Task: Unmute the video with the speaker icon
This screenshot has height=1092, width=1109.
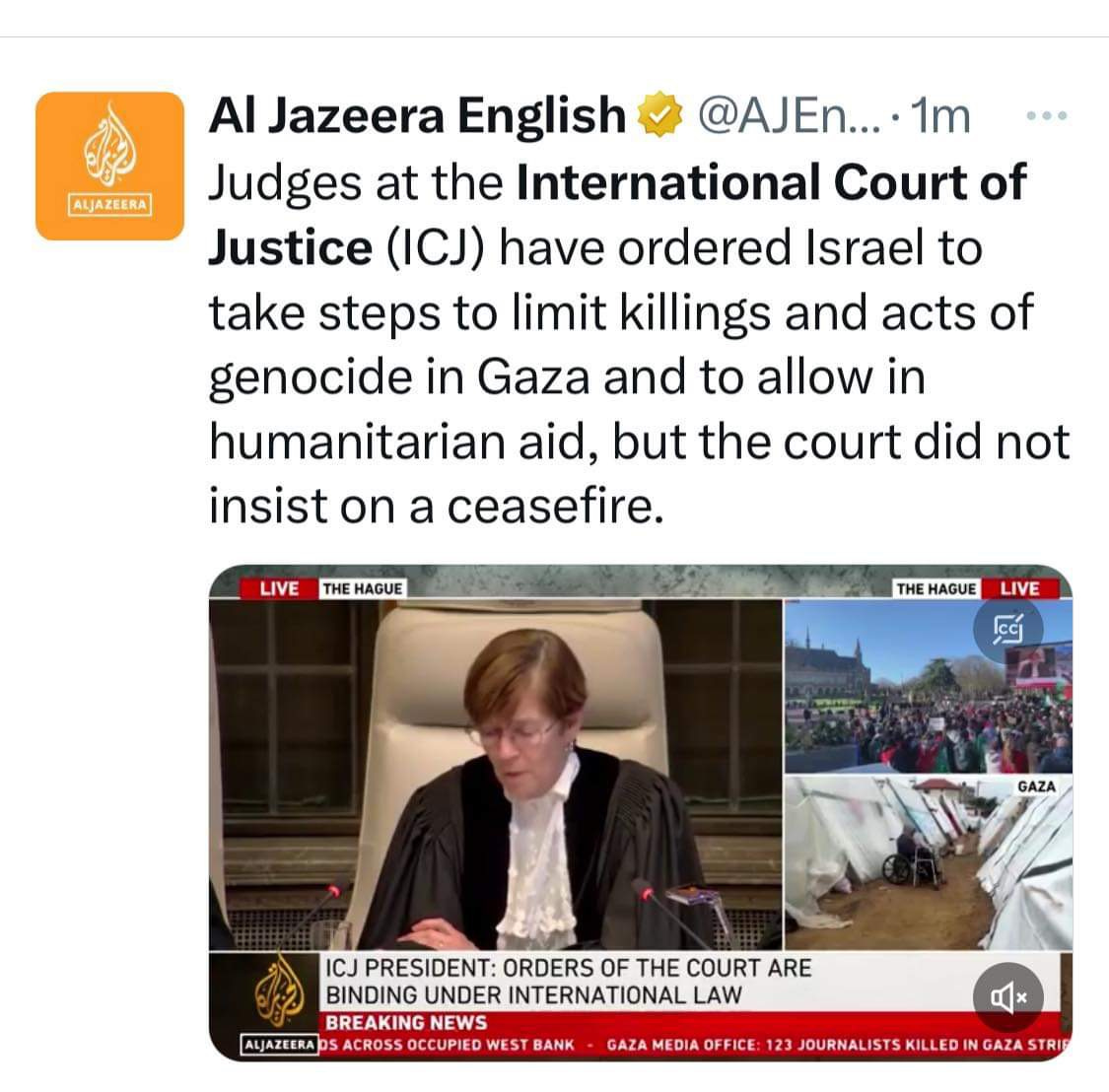Action: [x=1007, y=998]
